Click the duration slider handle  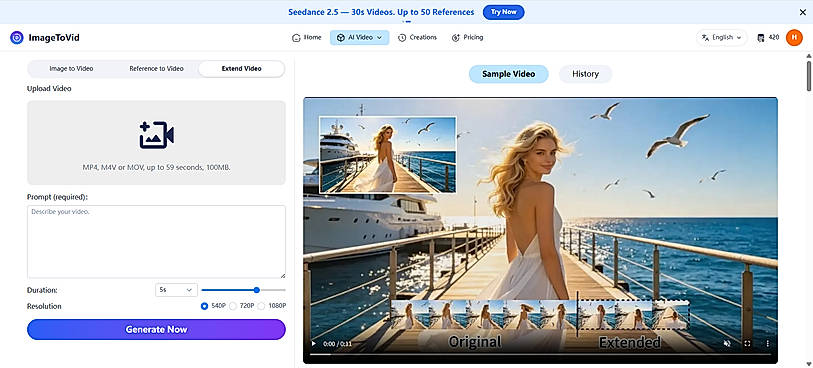point(257,290)
